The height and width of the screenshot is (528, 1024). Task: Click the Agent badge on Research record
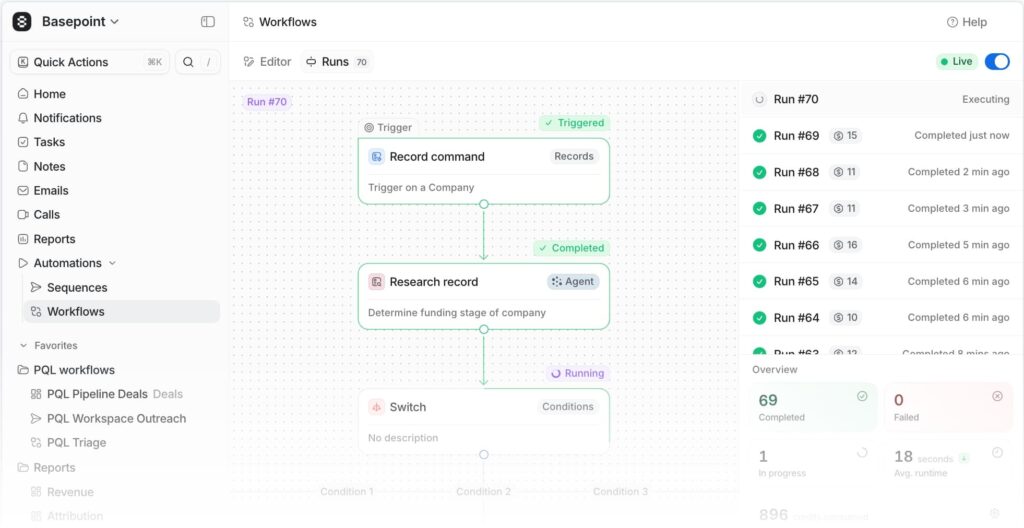tap(573, 282)
